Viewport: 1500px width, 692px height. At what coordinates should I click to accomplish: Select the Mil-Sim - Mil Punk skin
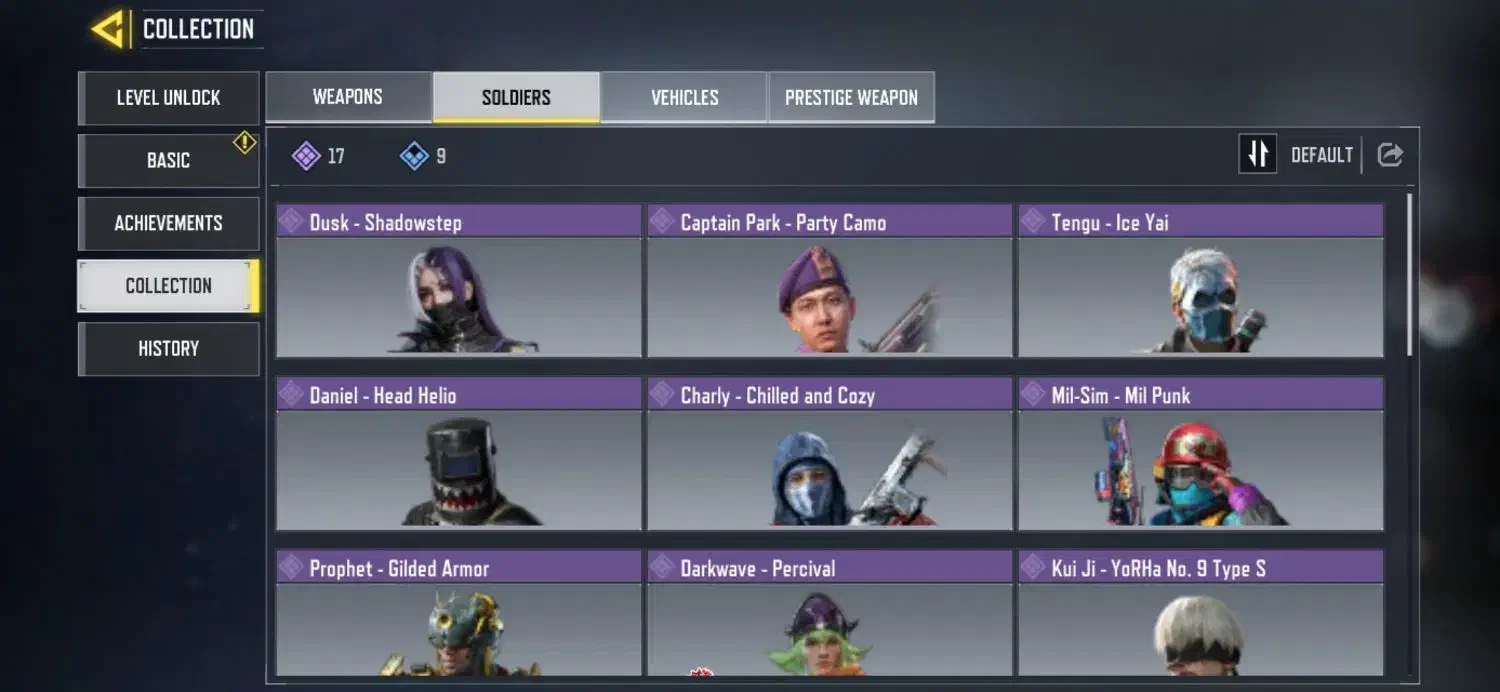point(1201,454)
